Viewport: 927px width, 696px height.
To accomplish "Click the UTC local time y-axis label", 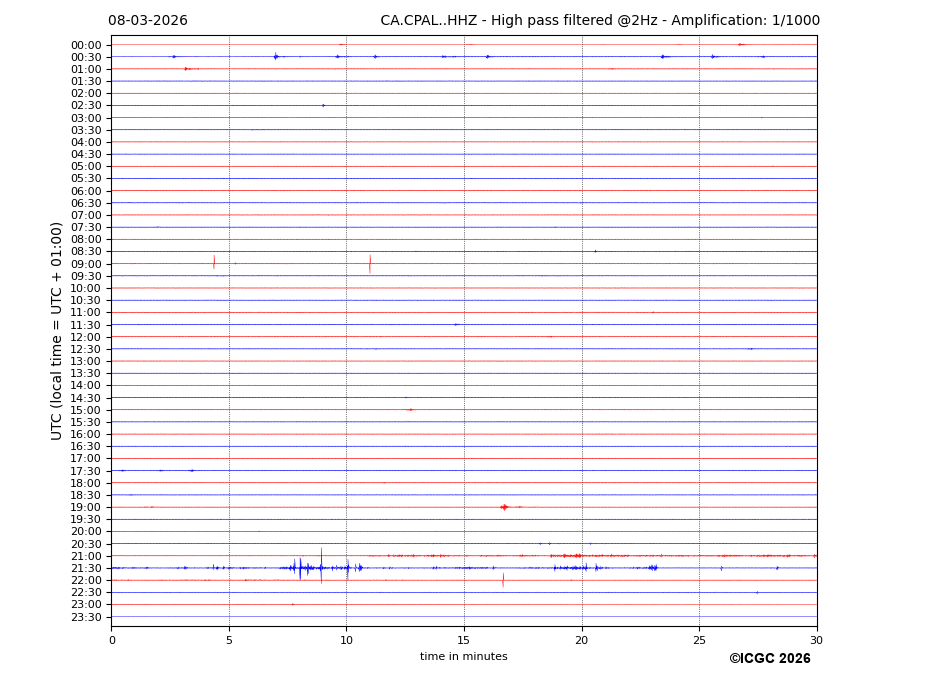I will click(x=57, y=330).
